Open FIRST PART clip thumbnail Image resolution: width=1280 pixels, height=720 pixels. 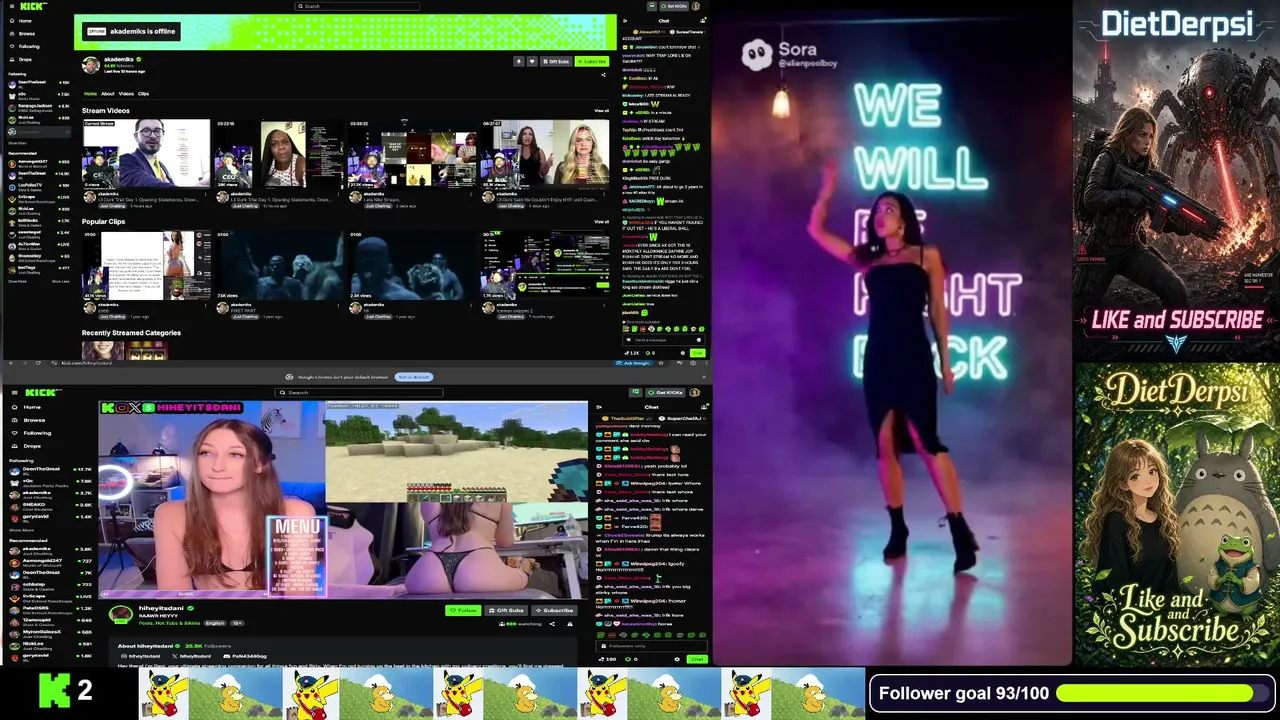click(x=279, y=265)
